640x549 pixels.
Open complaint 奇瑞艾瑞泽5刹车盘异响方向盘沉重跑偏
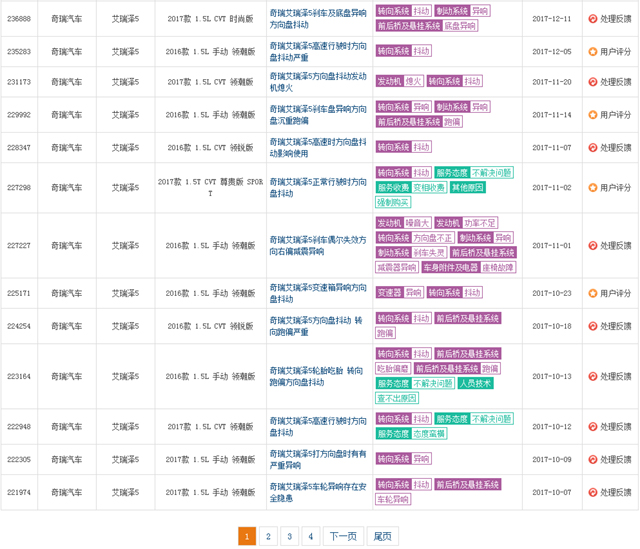pos(318,115)
